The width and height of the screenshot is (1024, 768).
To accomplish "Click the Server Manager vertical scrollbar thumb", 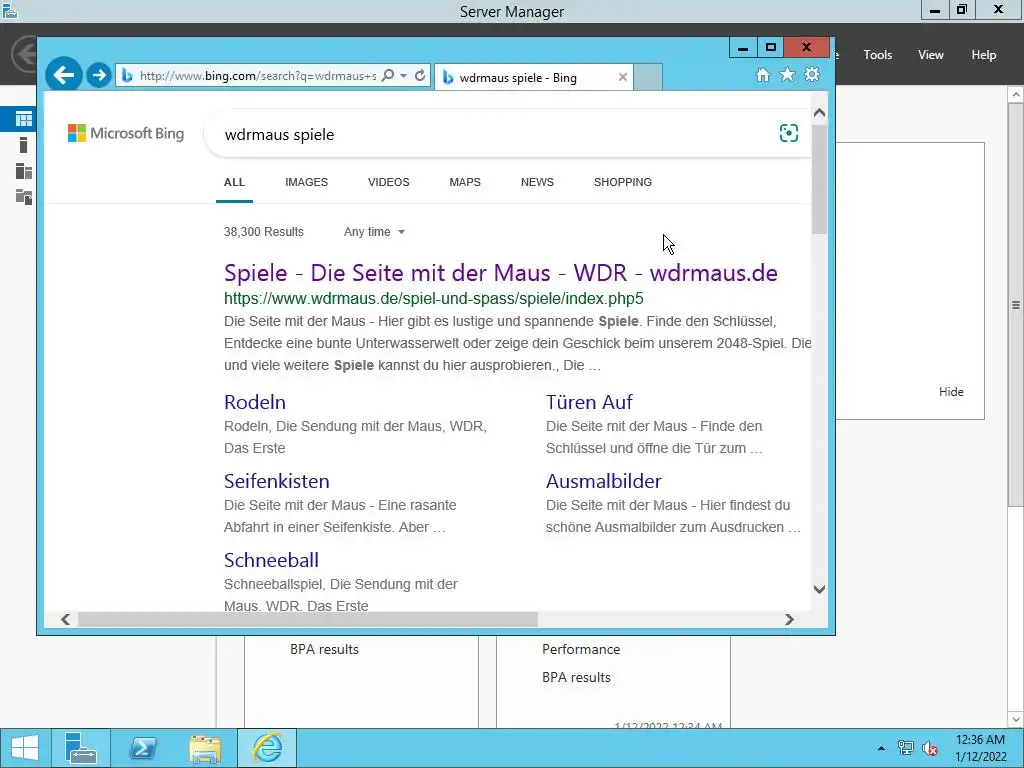I will click(x=1016, y=304).
